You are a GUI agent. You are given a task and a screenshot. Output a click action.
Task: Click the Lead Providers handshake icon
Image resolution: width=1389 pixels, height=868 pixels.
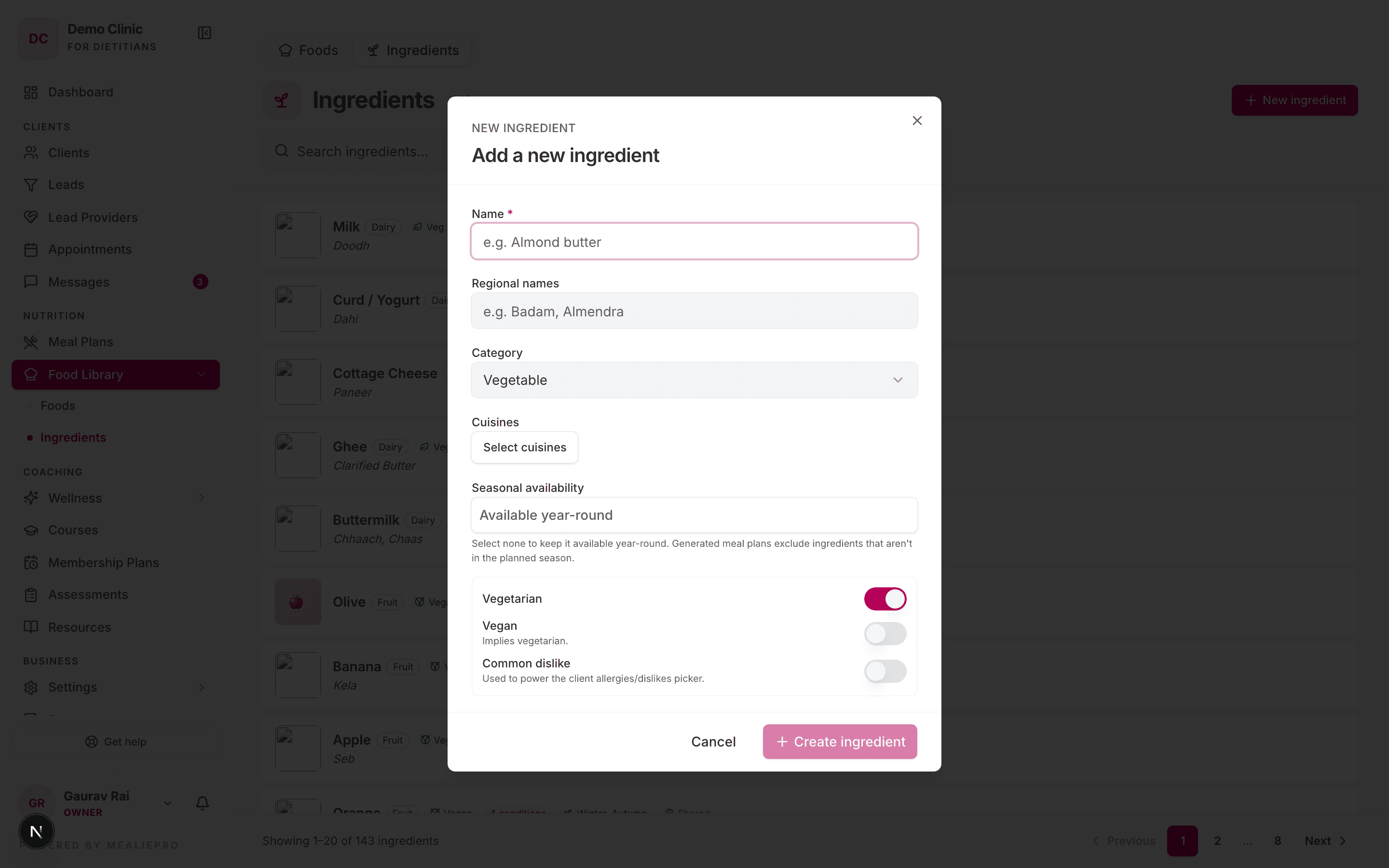[x=31, y=217]
